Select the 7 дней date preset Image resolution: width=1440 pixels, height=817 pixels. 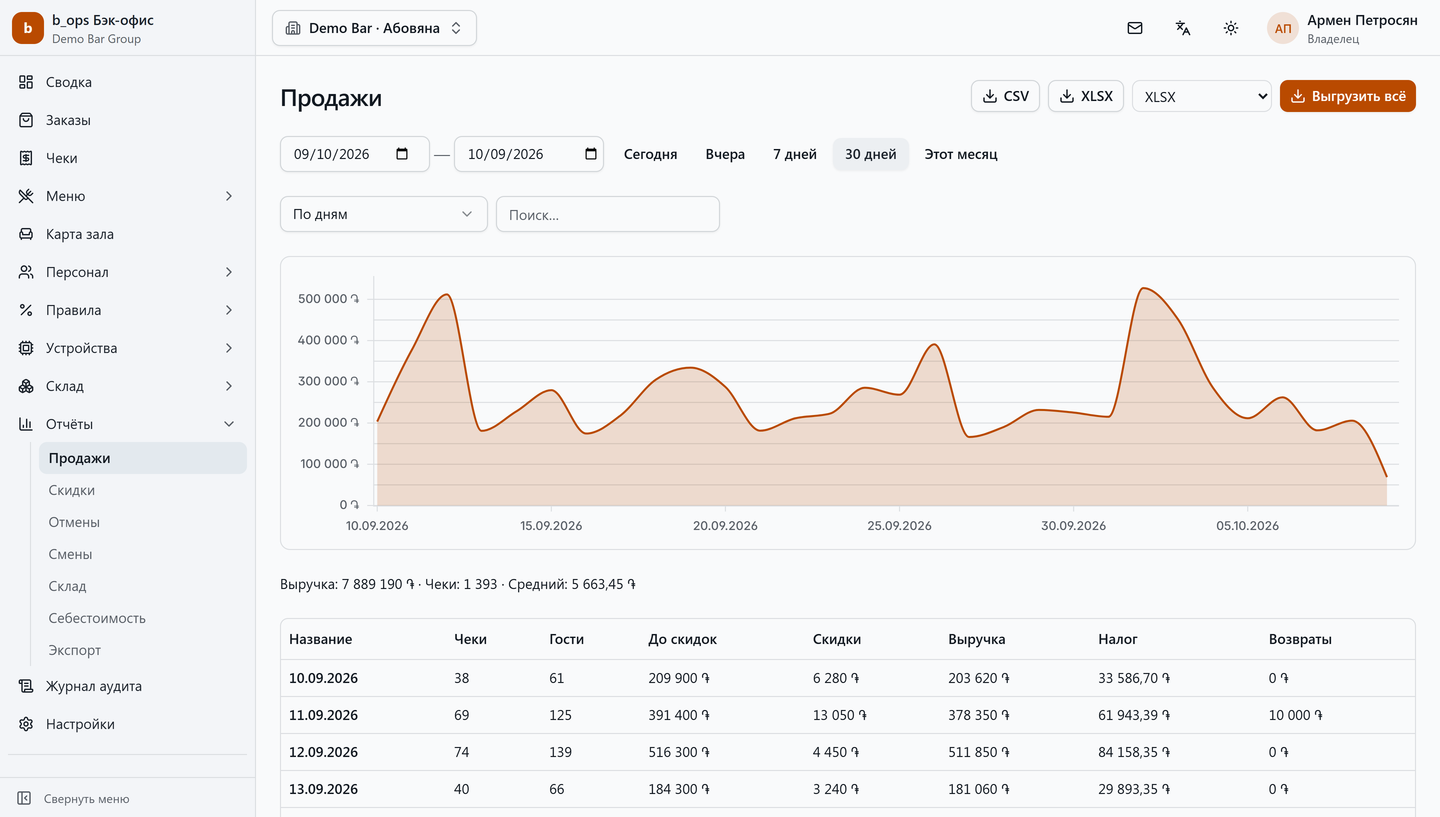pos(795,154)
